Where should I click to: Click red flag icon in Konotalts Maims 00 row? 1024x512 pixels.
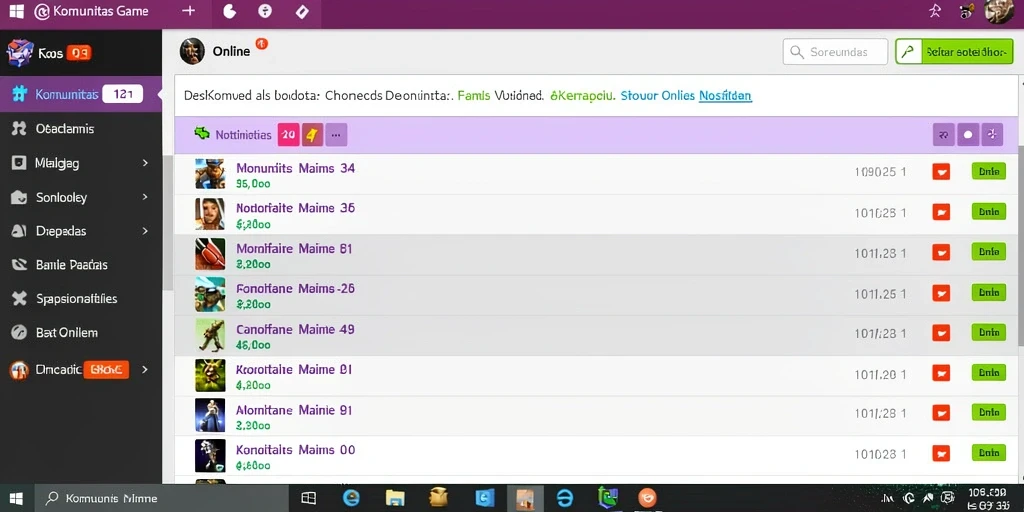[x=941, y=453]
